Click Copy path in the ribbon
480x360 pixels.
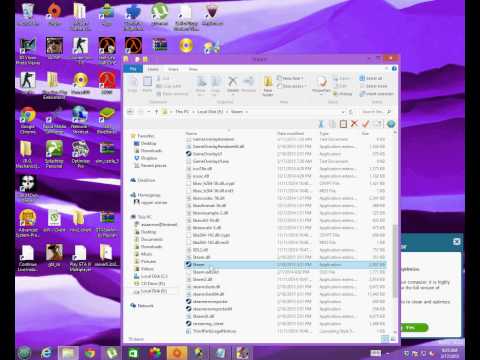[169, 86]
